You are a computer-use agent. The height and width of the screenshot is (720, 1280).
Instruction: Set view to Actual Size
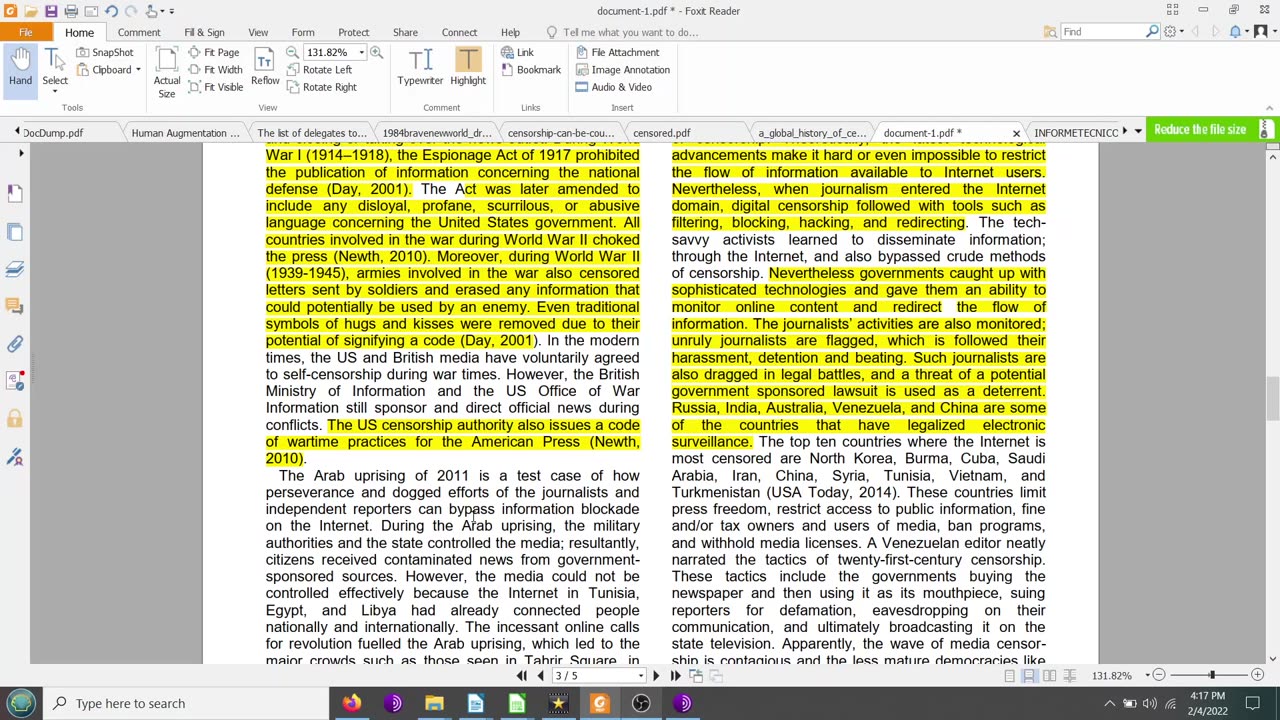[x=167, y=72]
